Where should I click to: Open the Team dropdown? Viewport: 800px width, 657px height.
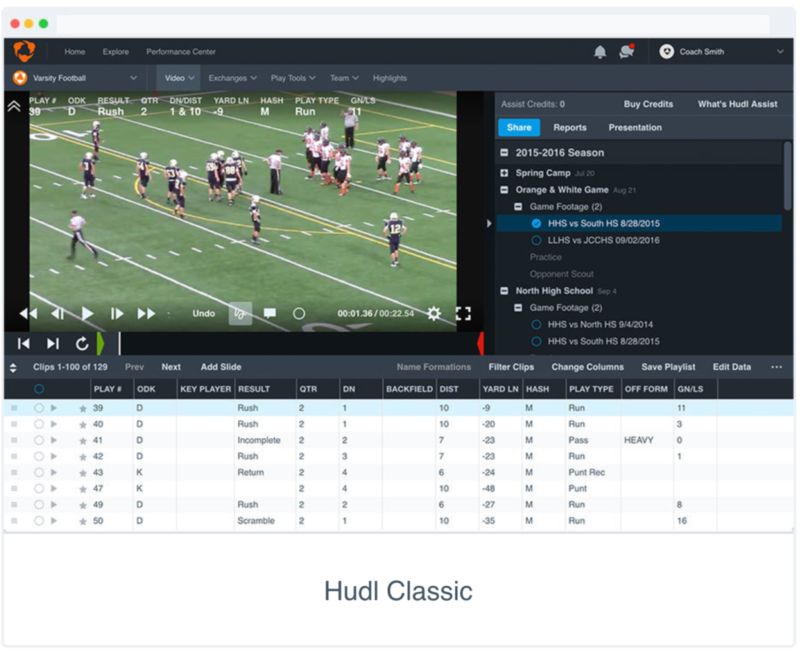[344, 78]
